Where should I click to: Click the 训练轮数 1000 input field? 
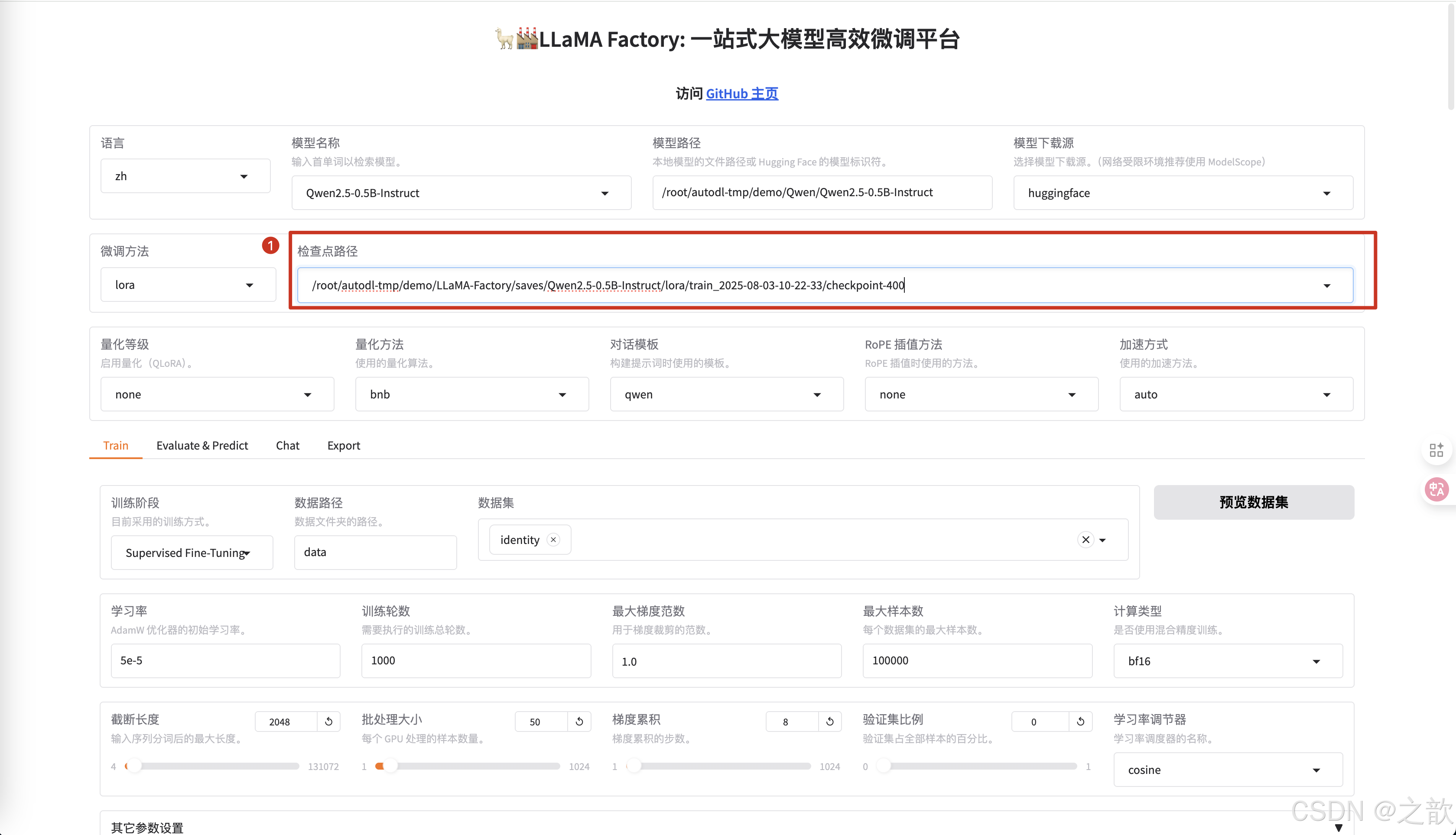pyautogui.click(x=476, y=660)
